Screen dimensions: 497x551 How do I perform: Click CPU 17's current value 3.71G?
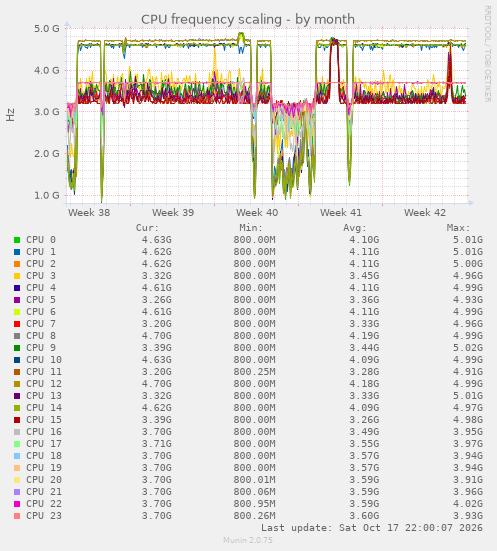pos(157,444)
